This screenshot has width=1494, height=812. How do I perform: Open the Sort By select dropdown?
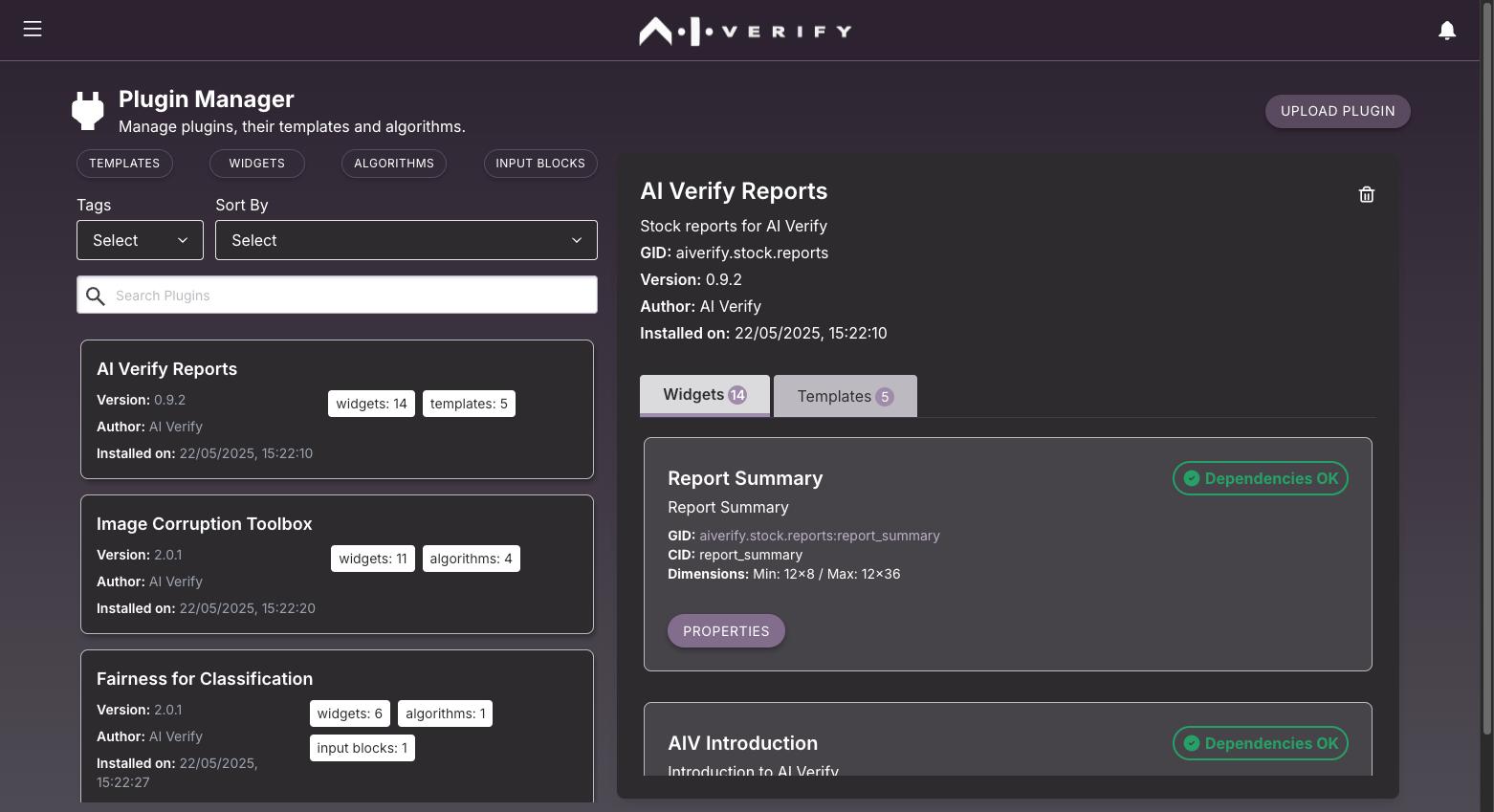point(406,240)
